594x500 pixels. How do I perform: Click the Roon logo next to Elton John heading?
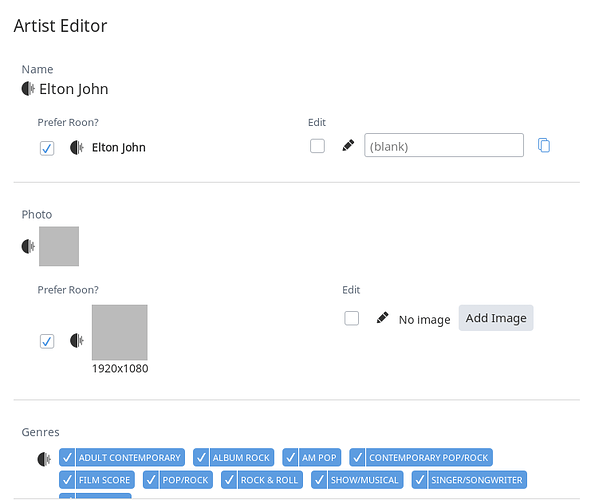[x=28, y=89]
